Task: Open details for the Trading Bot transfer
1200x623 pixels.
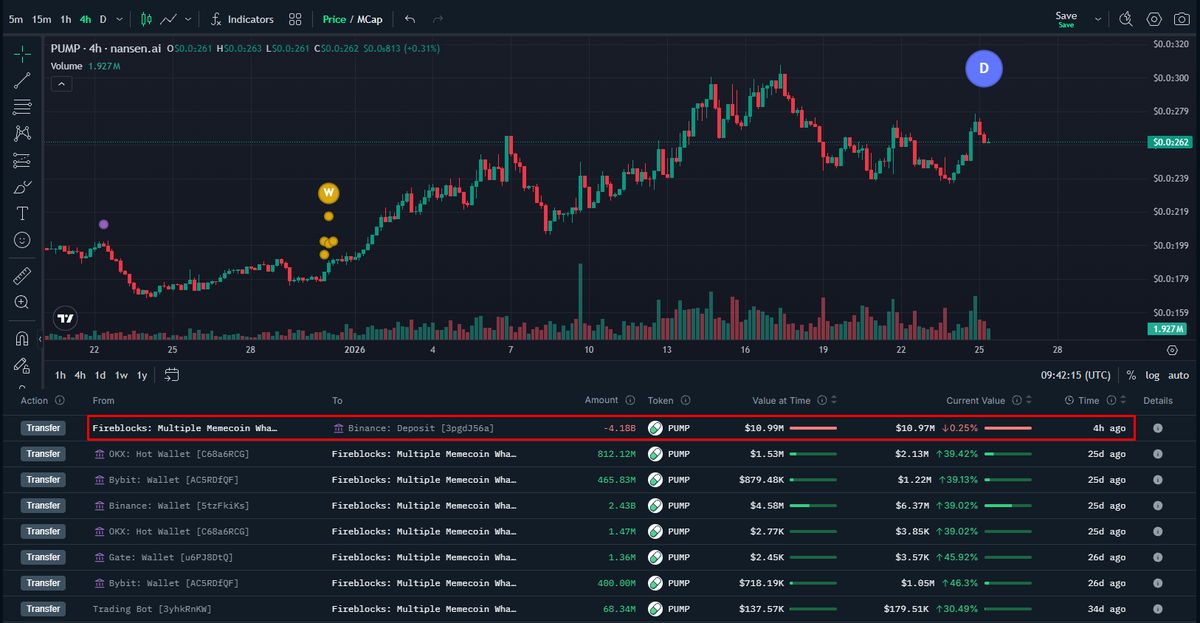Action: click(x=1158, y=609)
